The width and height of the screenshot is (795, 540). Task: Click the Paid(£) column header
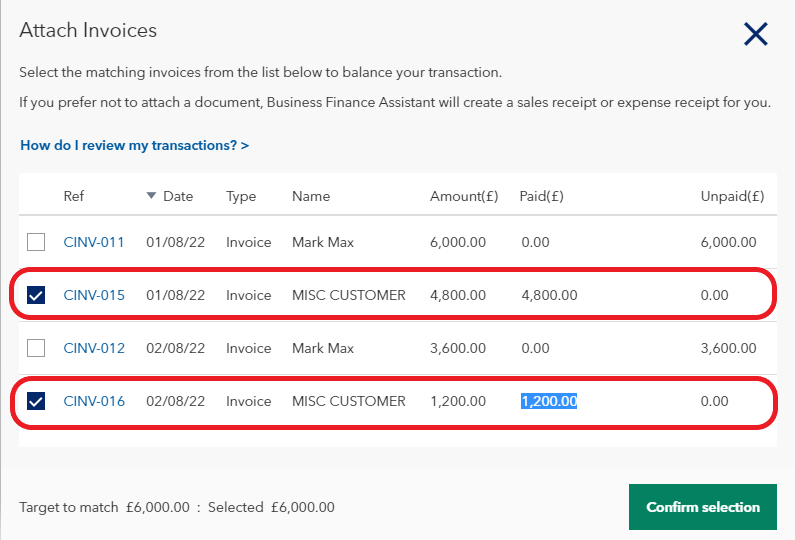541,196
